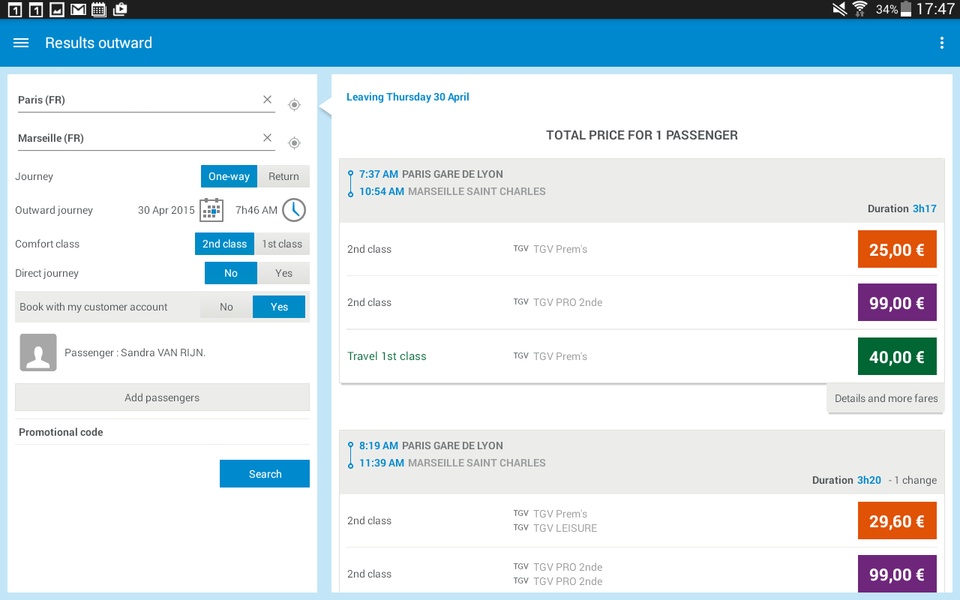Viewport: 960px width, 600px height.
Task: Set Direct journey to No
Action: point(231,273)
